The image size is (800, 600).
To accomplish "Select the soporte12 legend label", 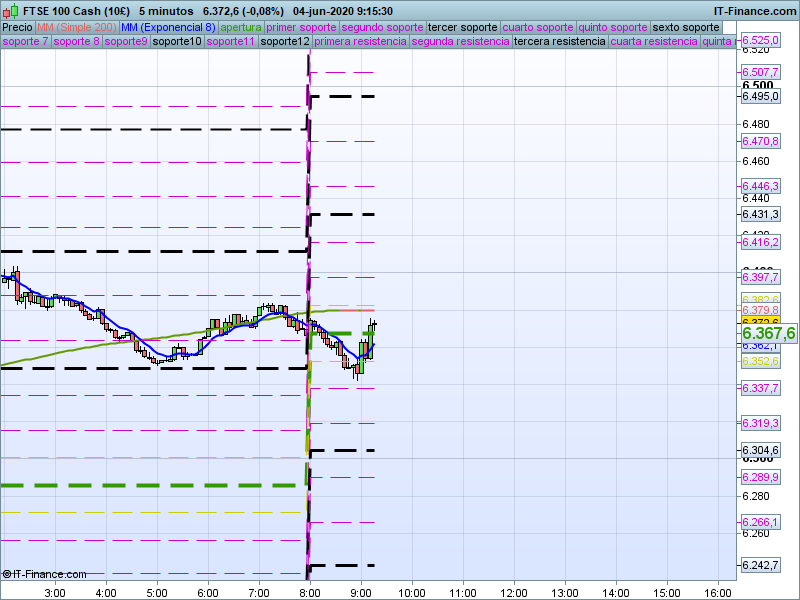I will click(284, 42).
